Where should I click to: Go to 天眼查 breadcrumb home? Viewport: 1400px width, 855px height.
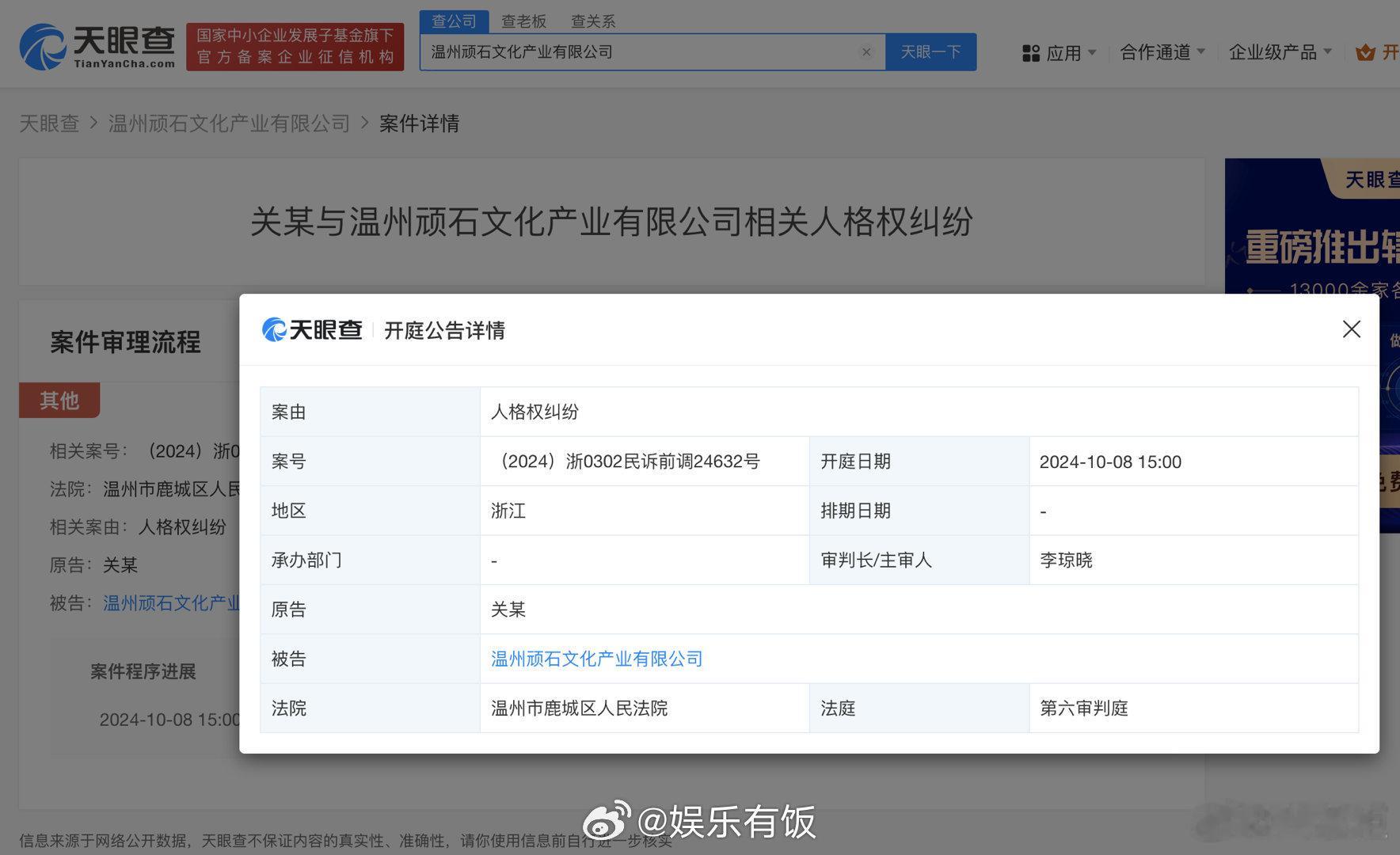pos(49,123)
